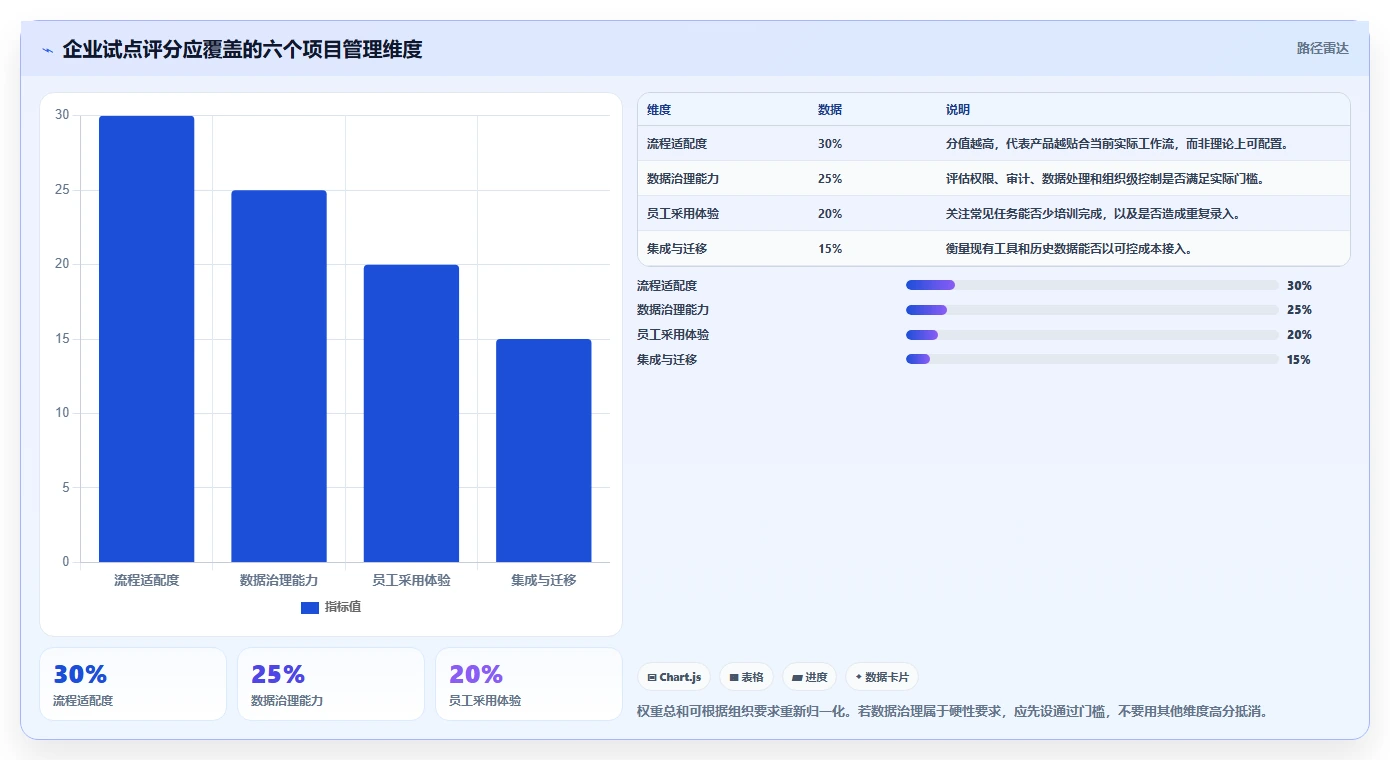Click the 说明 table column header
Viewport: 1390px width, 760px height.
click(x=958, y=110)
